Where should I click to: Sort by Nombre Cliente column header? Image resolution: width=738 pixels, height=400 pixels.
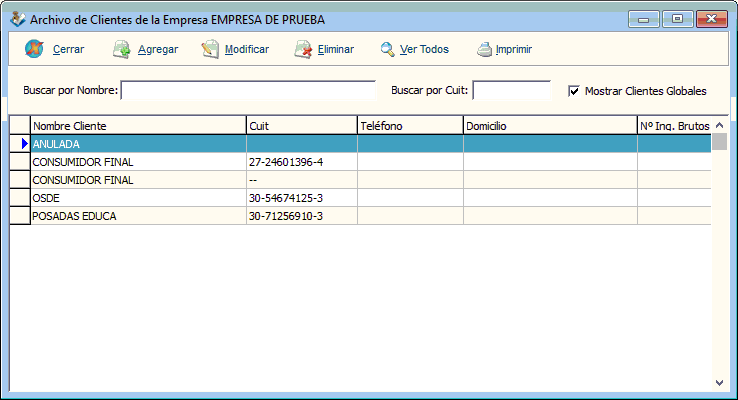[138, 126]
